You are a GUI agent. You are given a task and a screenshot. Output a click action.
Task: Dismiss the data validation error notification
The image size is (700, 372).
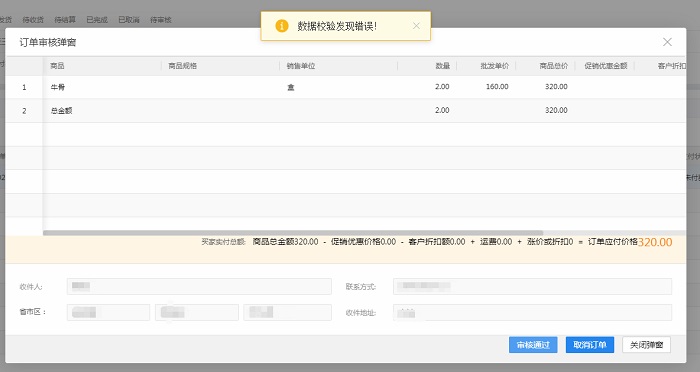416,26
